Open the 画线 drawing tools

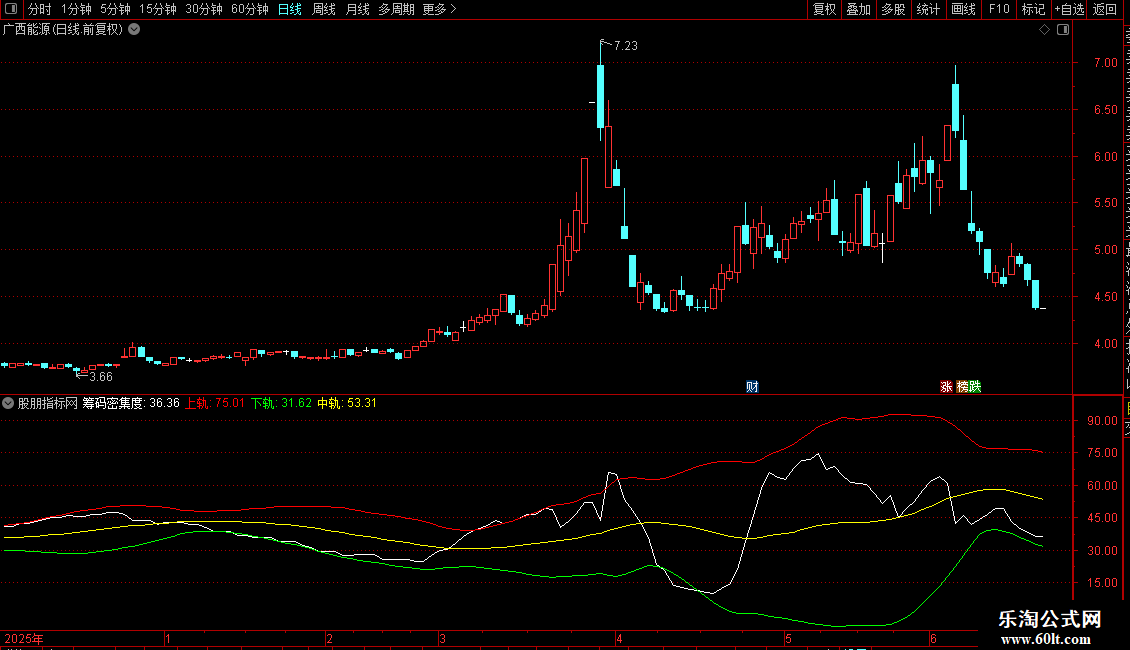point(963,9)
